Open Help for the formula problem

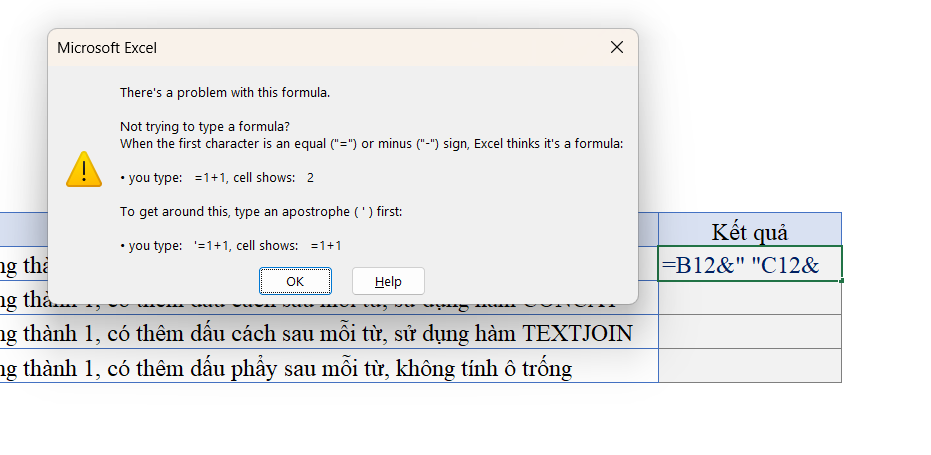388,281
